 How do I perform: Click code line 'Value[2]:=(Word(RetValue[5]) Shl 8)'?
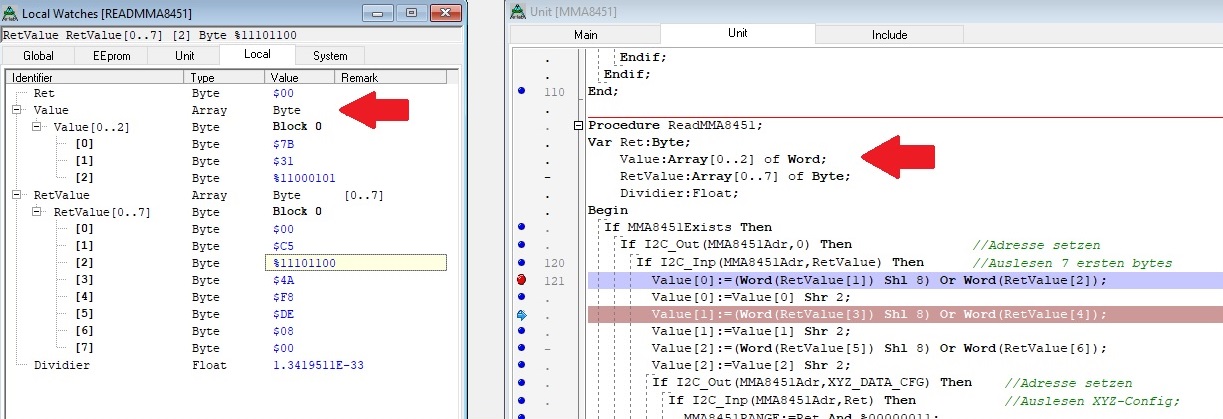coord(879,348)
